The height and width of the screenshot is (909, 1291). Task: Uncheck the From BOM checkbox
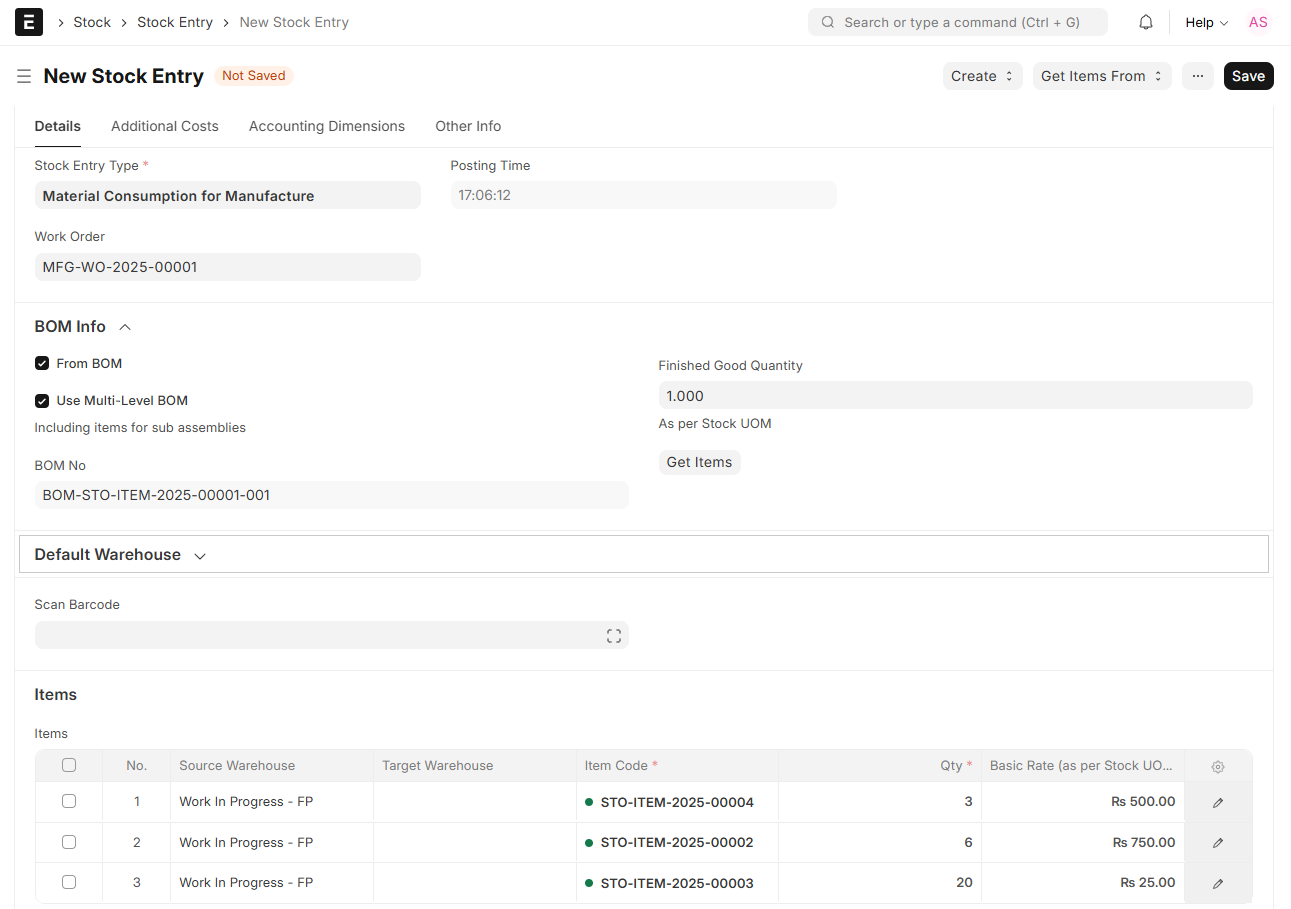[x=42, y=363]
